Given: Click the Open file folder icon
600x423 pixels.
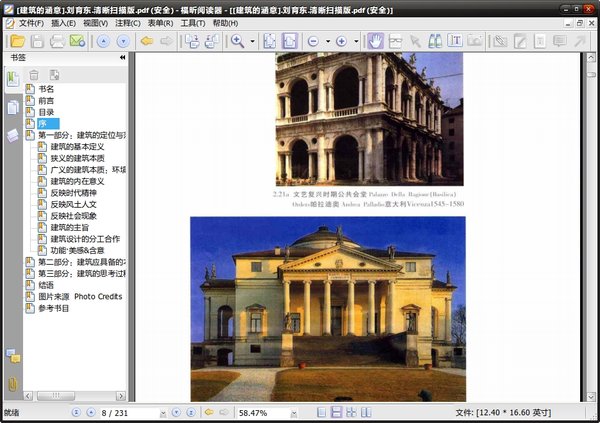Looking at the screenshot, I should coord(15,41).
